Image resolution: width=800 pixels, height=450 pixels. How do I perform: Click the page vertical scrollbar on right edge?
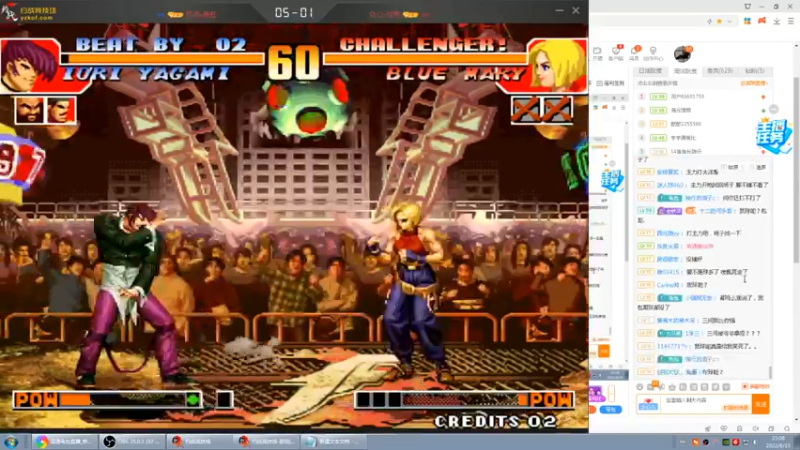coord(796,168)
